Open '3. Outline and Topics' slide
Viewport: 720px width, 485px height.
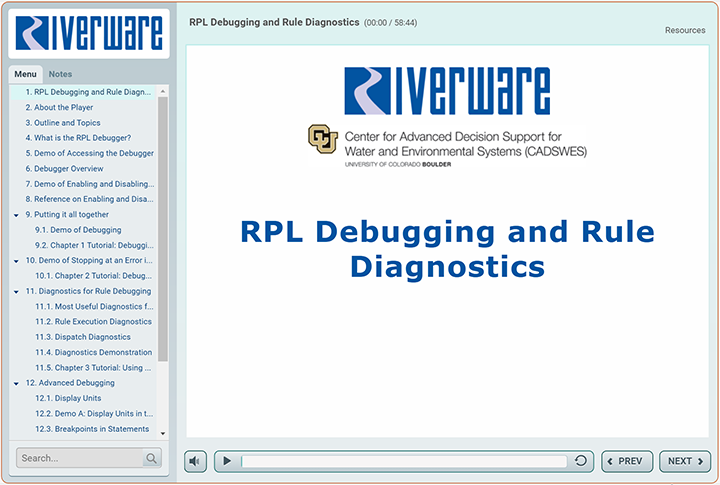click(x=63, y=123)
